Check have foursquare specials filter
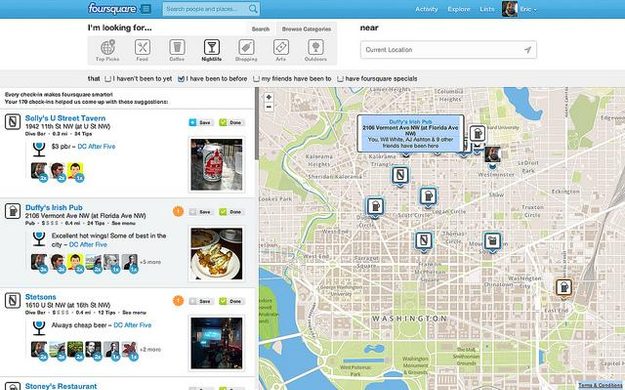625x390 pixels. tap(340, 79)
